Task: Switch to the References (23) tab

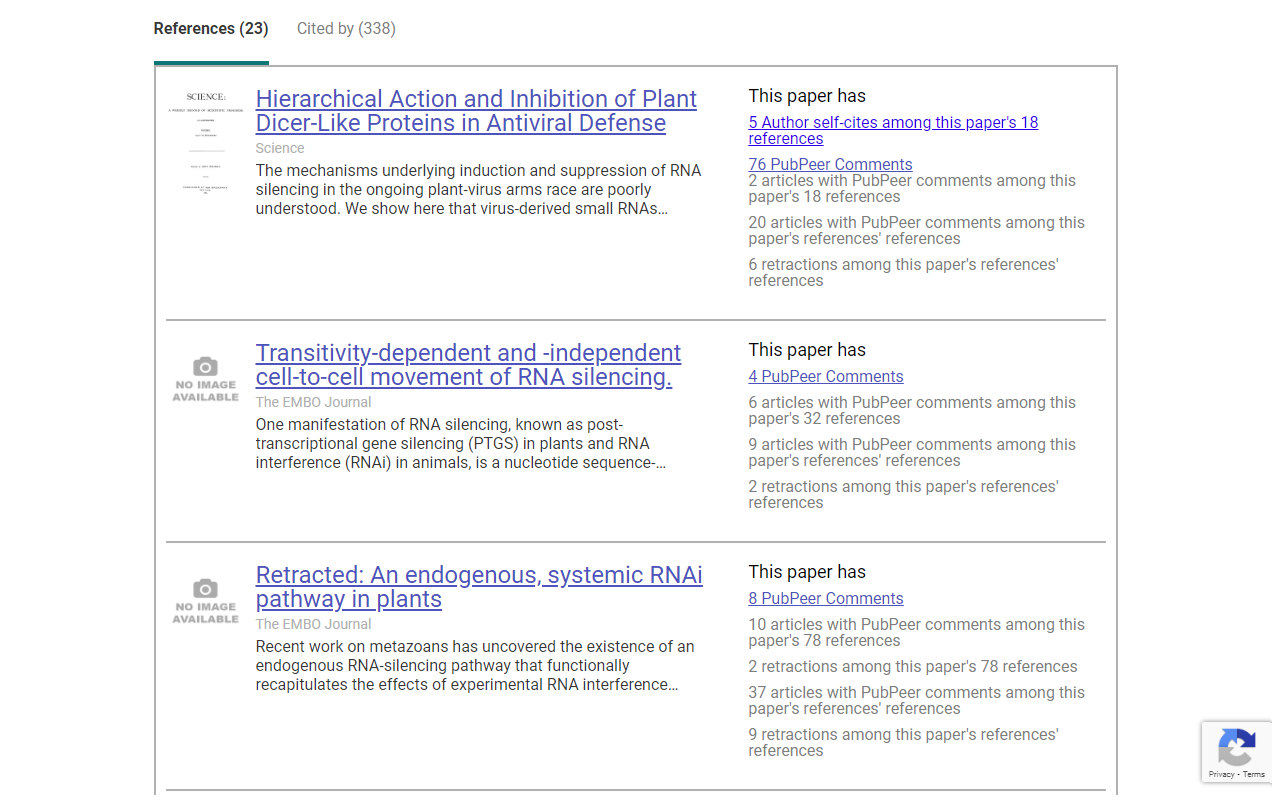Action: [211, 29]
